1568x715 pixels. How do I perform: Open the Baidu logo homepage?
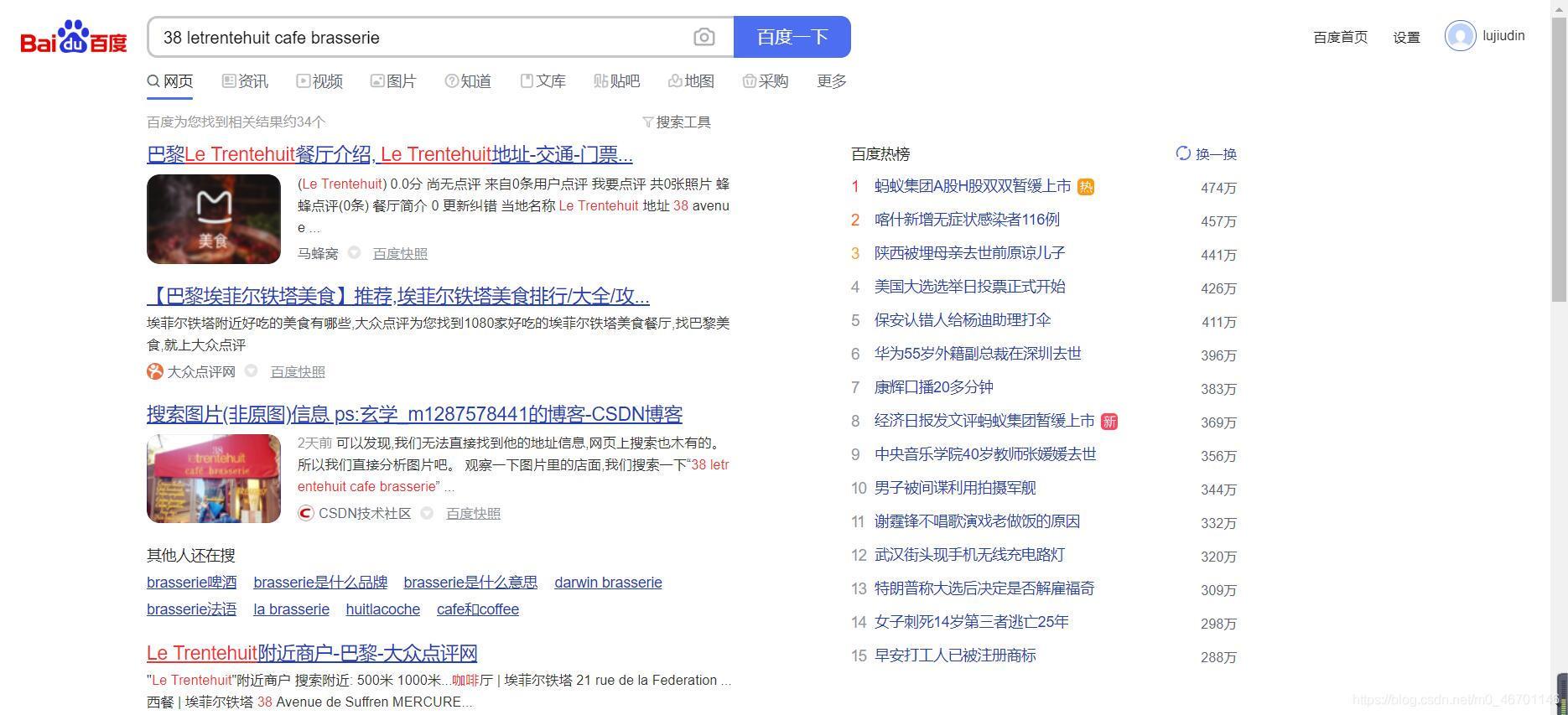(x=74, y=37)
